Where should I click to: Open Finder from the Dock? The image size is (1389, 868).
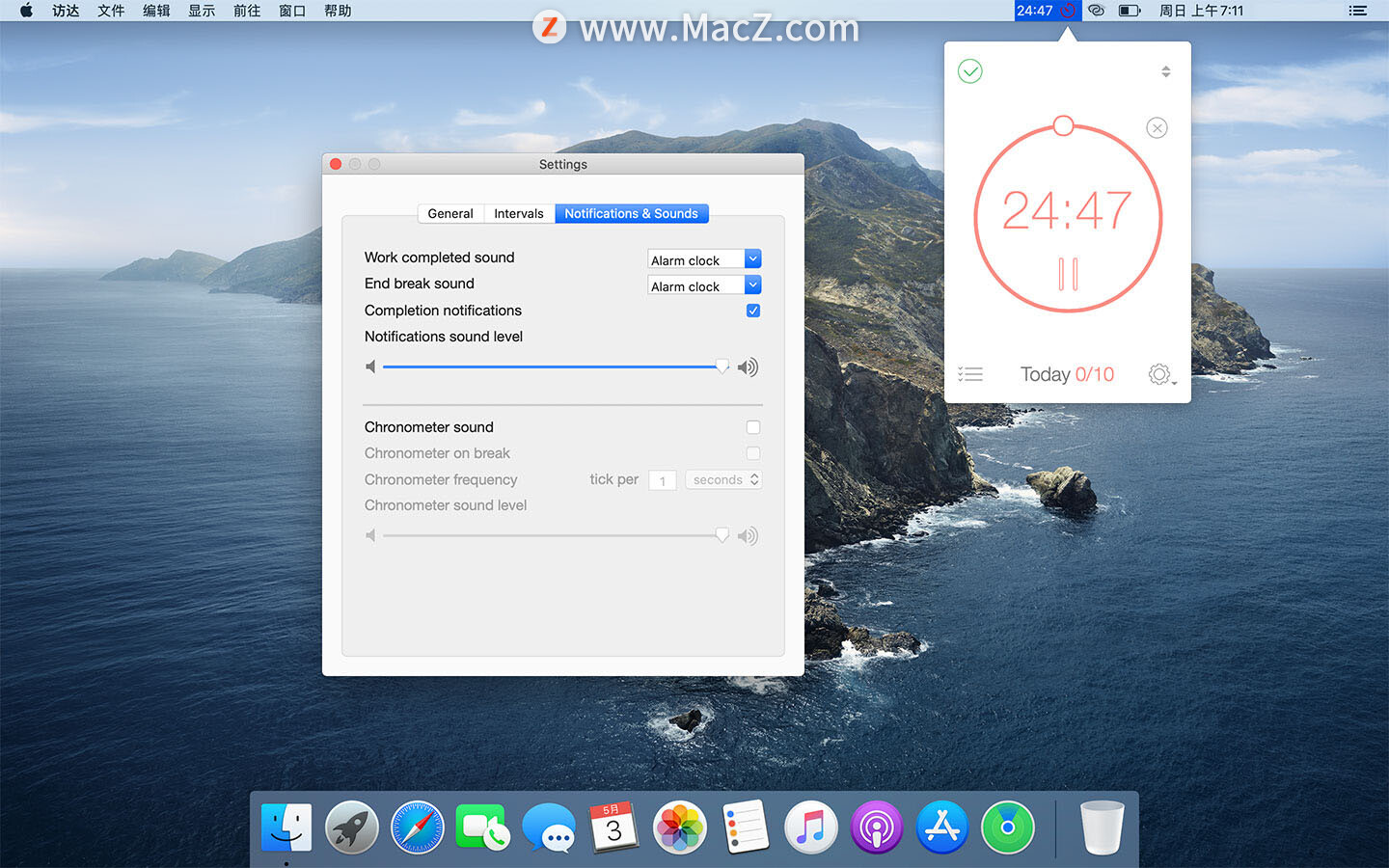click(286, 827)
